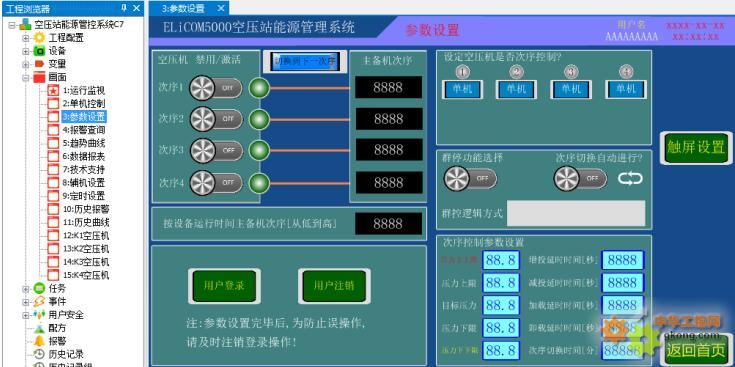This screenshot has width=735, height=367.
Task: Click the 用户安全 users icon
Action: [40, 315]
